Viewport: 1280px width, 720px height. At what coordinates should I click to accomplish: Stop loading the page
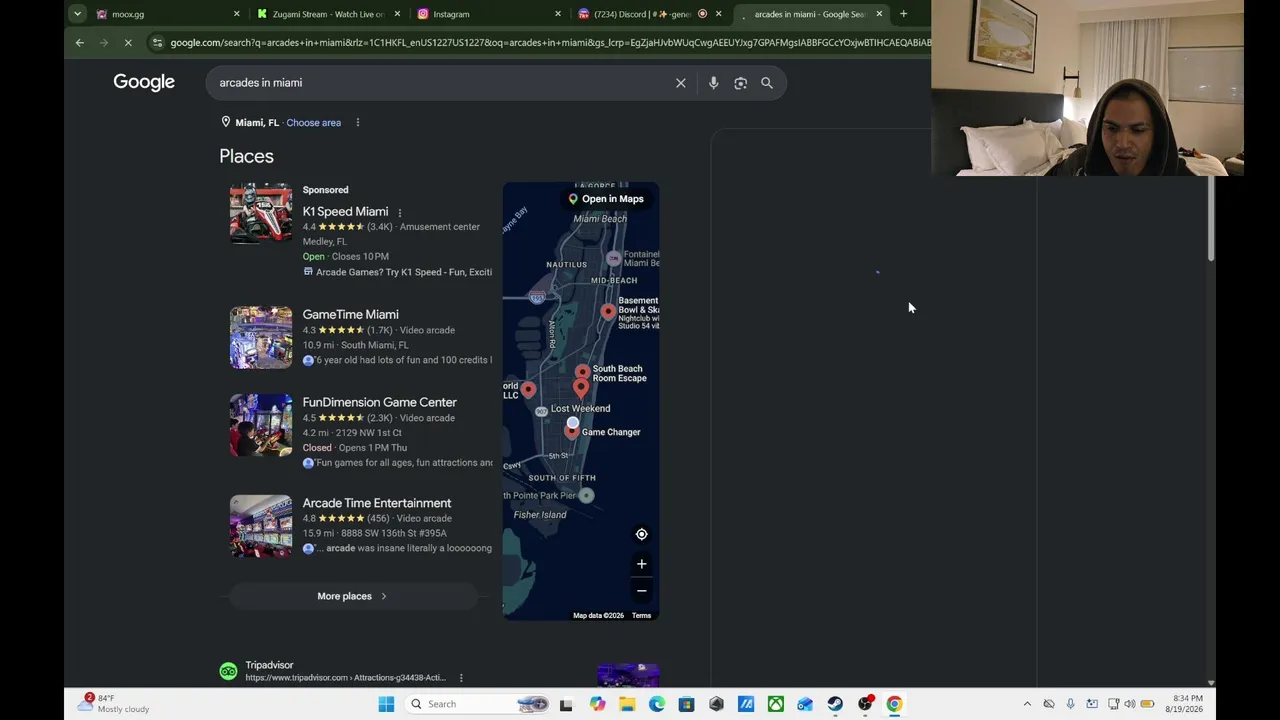(x=128, y=42)
